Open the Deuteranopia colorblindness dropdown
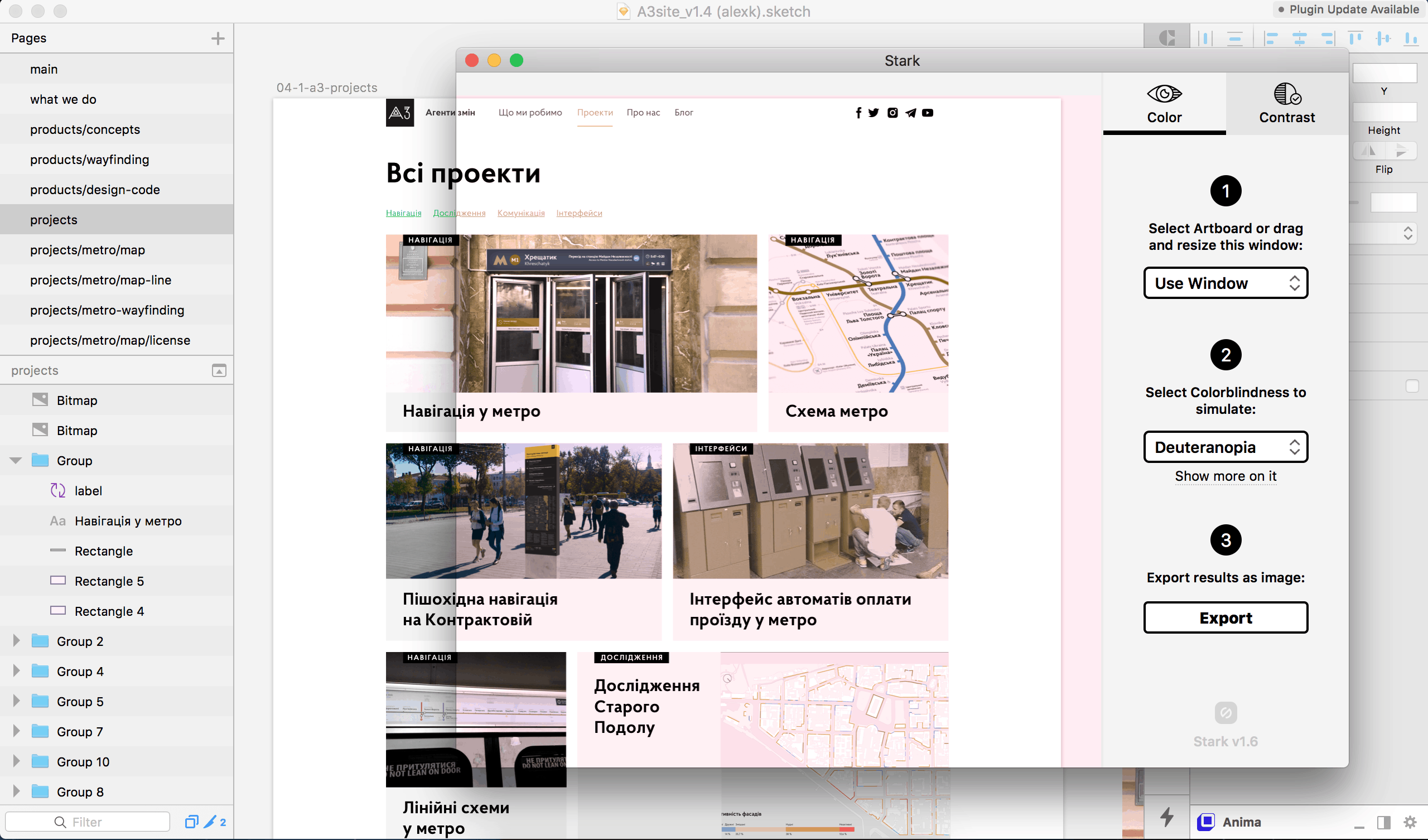 point(1225,447)
